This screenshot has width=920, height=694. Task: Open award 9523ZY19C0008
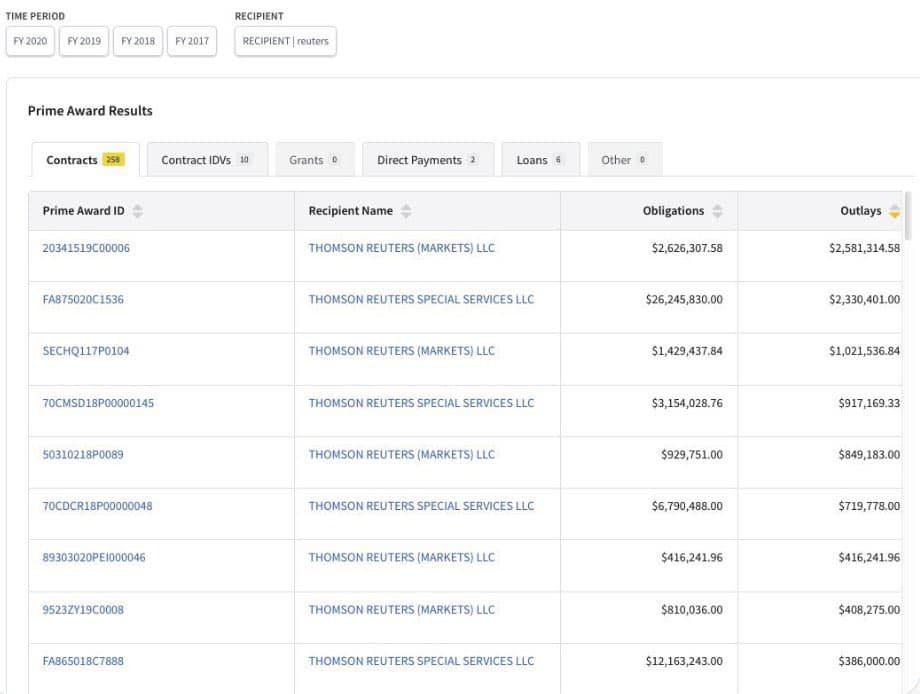83,610
